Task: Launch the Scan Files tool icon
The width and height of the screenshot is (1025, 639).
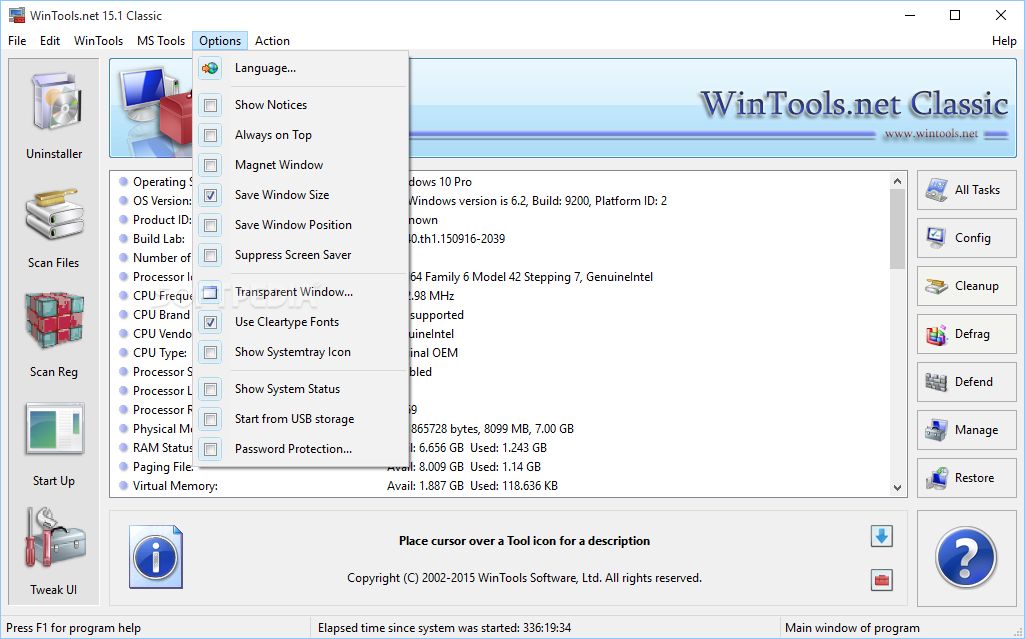Action: click(55, 214)
